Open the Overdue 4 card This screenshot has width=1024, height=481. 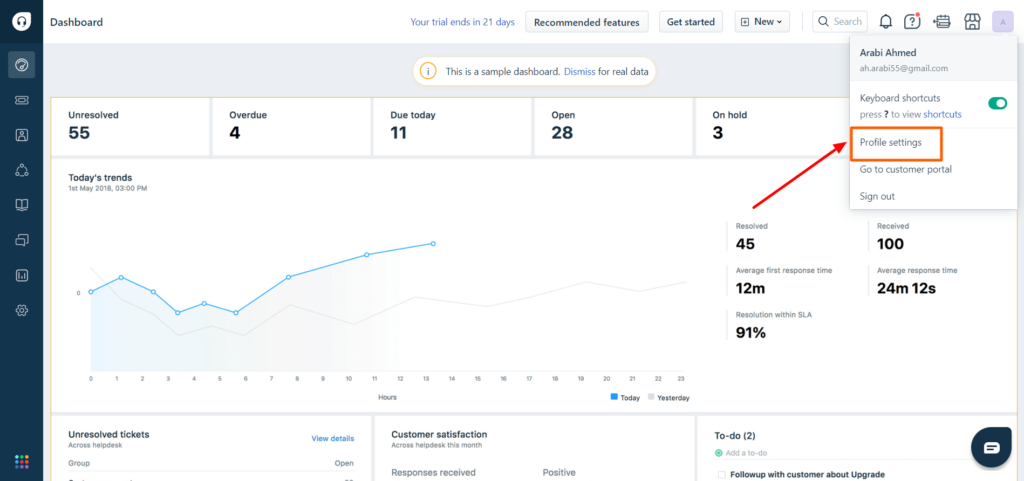[x=291, y=127]
